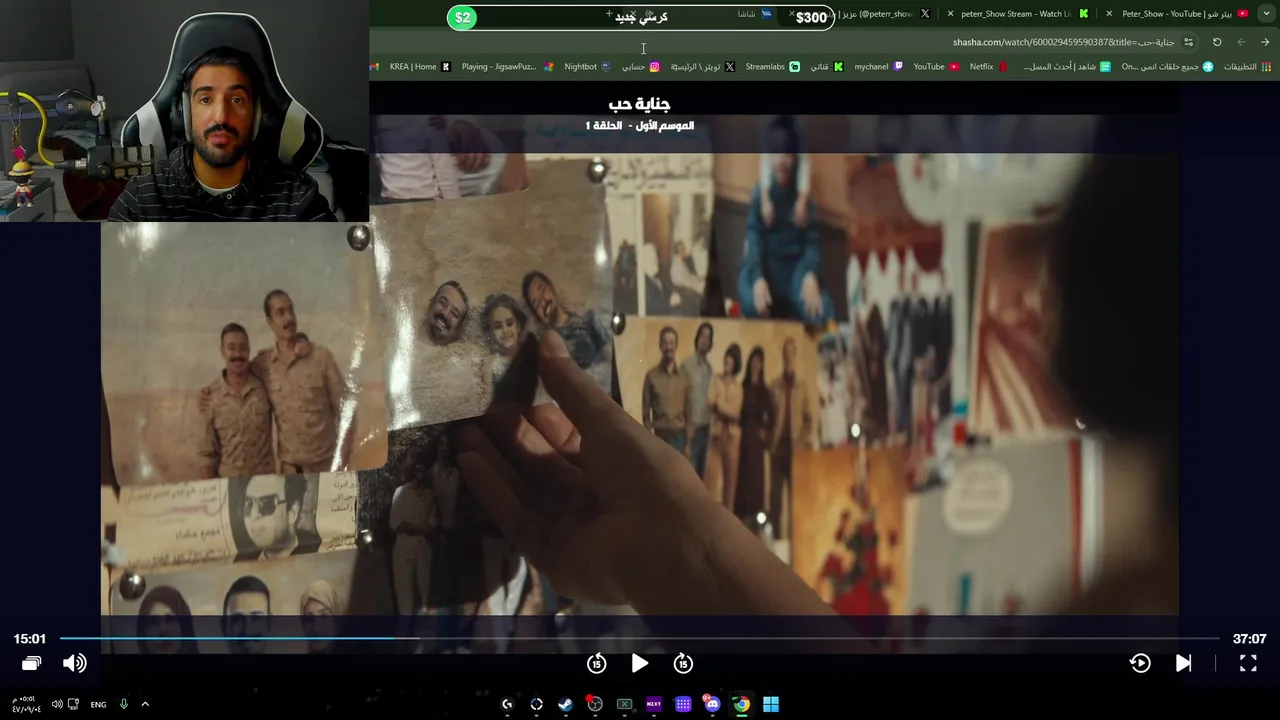Open the YouTube bookmark
Viewport: 1280px width, 720px height.
coord(936,67)
